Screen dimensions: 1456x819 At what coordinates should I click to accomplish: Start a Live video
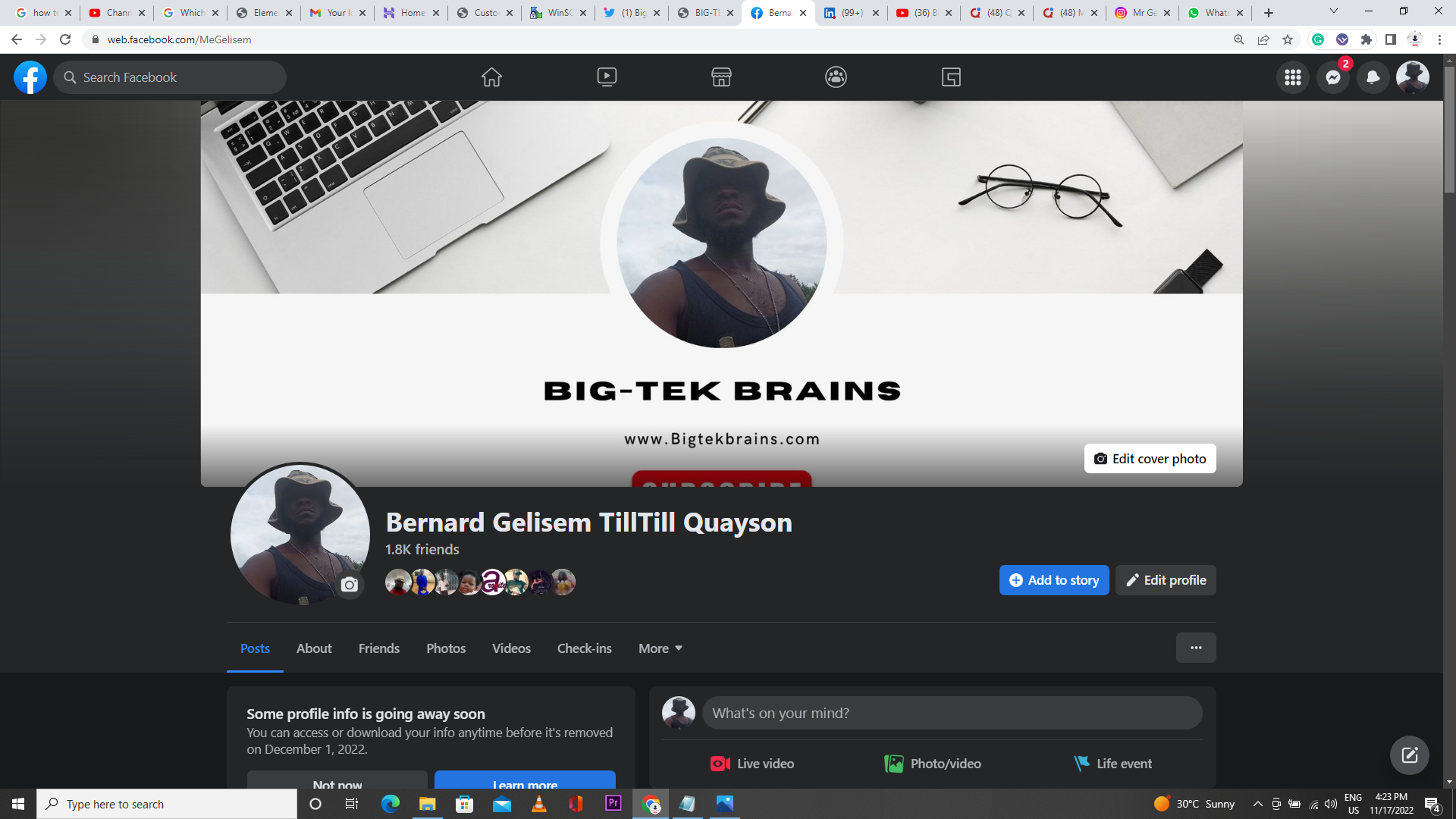coord(751,763)
